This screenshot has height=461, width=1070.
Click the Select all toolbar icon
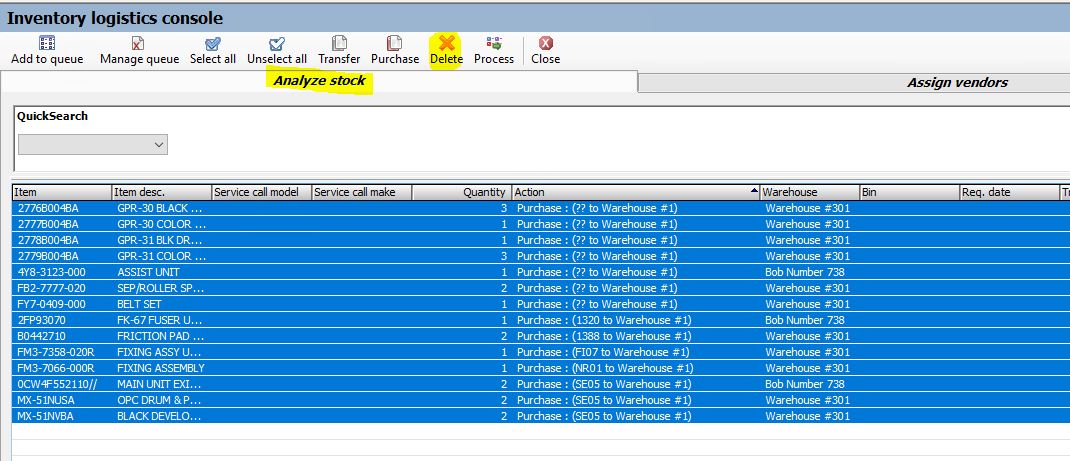pos(213,44)
